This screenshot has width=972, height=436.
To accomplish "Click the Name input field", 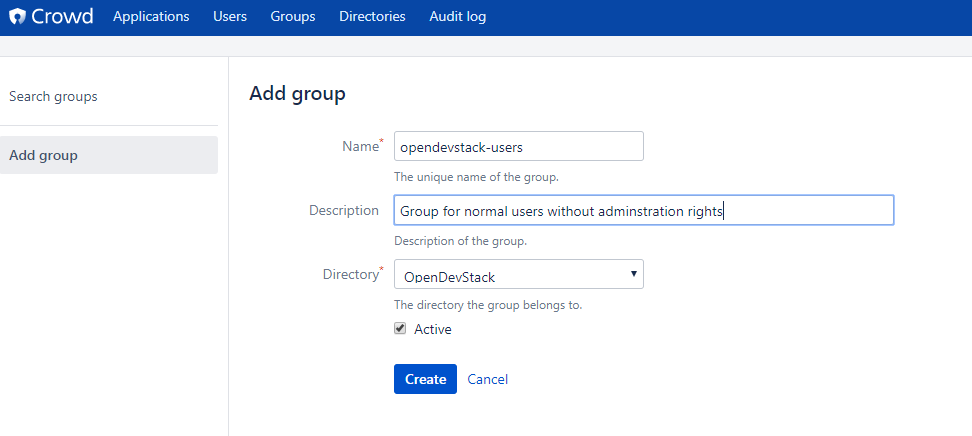I will 518,147.
